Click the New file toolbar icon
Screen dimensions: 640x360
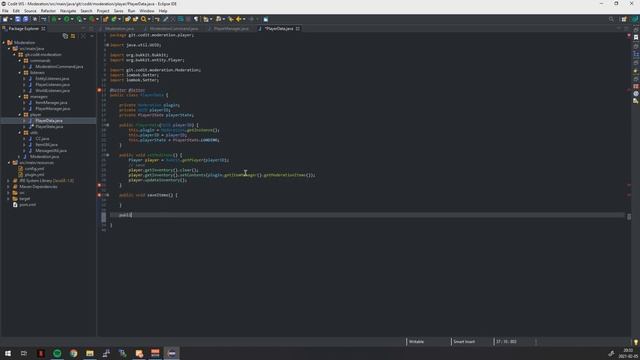point(5,19)
